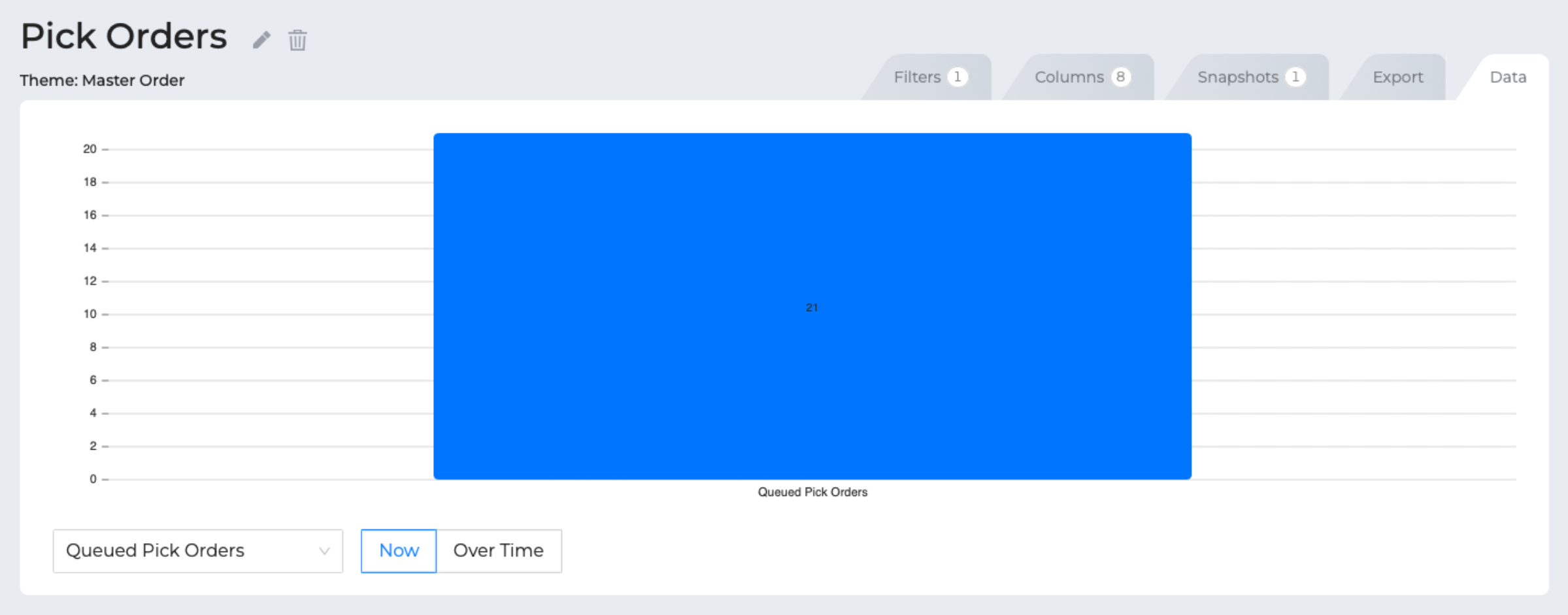Click the y-axis label 0
The width and height of the screenshot is (1568, 615).
coord(93,479)
